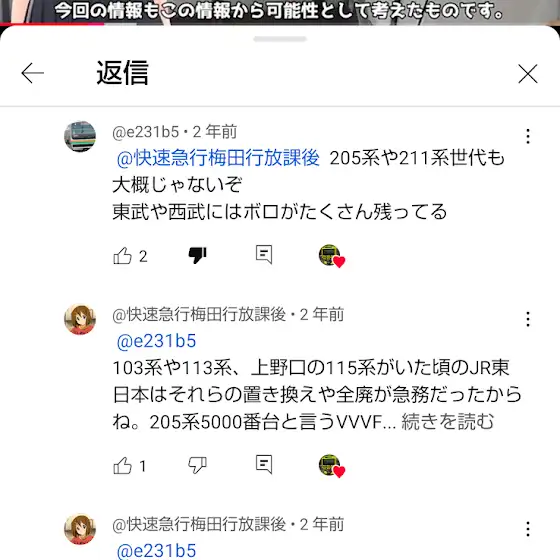Image resolution: width=560 pixels, height=560 pixels.
Task: Open the third comment's three-dot menu
Action: tap(528, 529)
